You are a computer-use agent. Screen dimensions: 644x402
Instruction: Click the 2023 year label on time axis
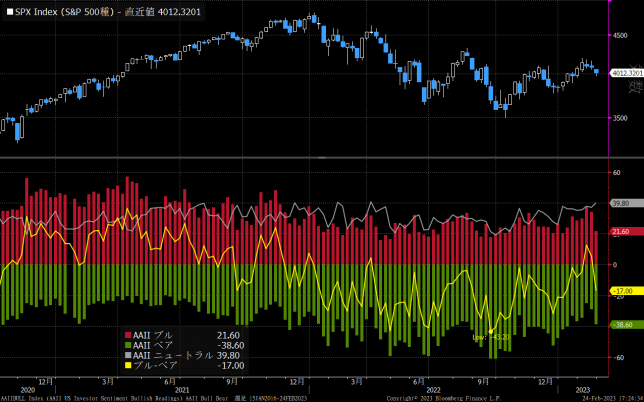click(x=583, y=390)
